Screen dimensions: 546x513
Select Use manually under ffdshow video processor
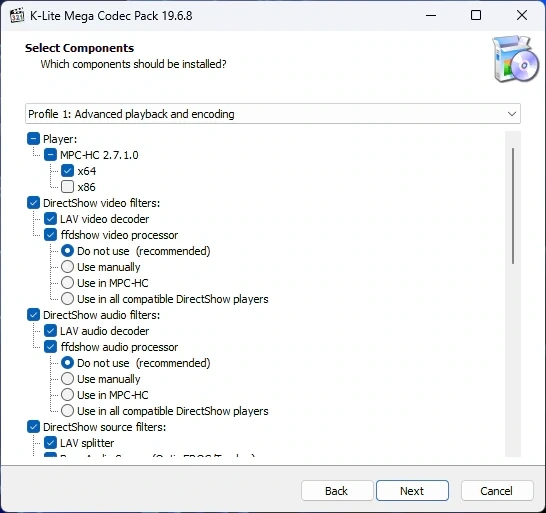67,267
